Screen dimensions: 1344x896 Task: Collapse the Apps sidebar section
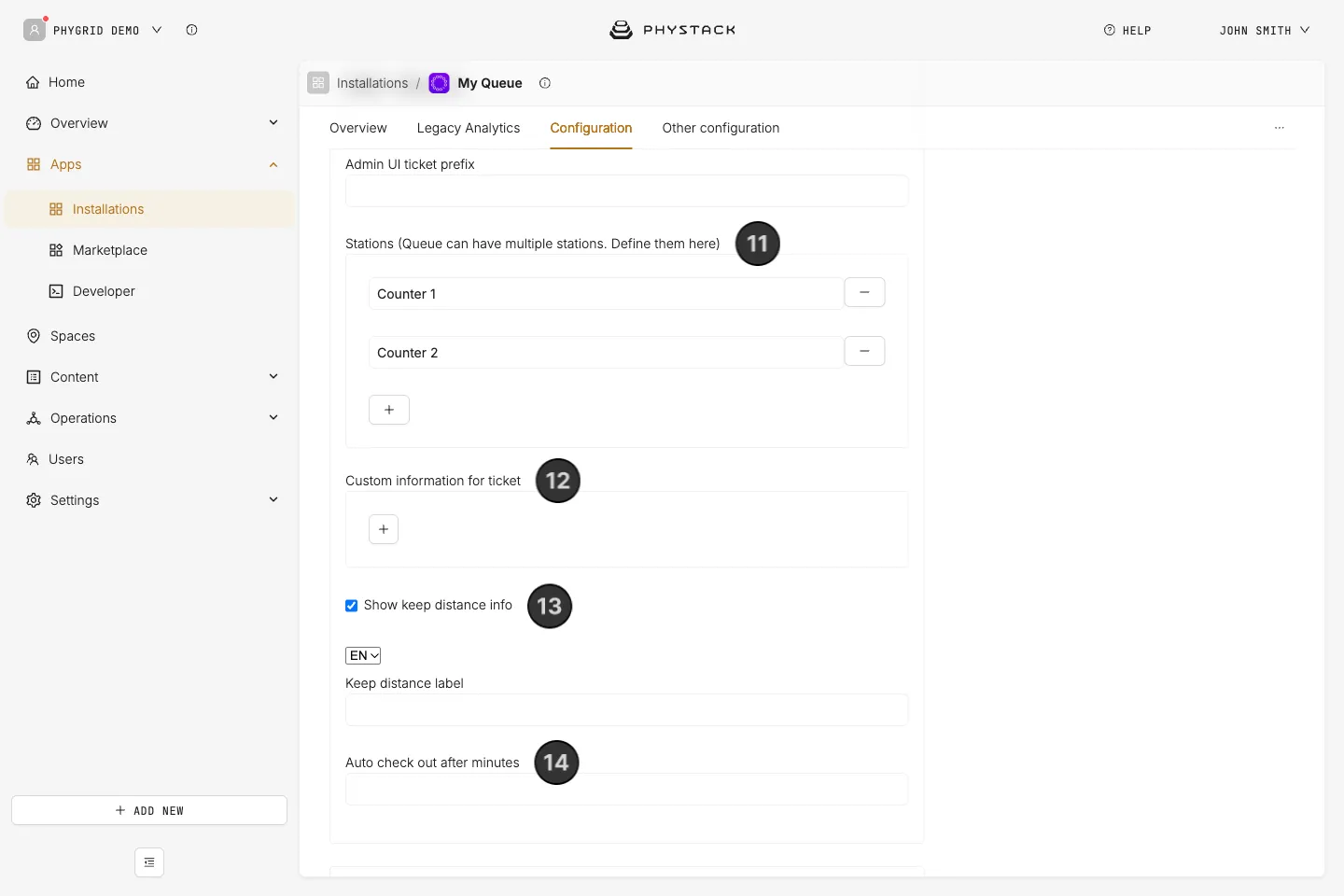273,164
